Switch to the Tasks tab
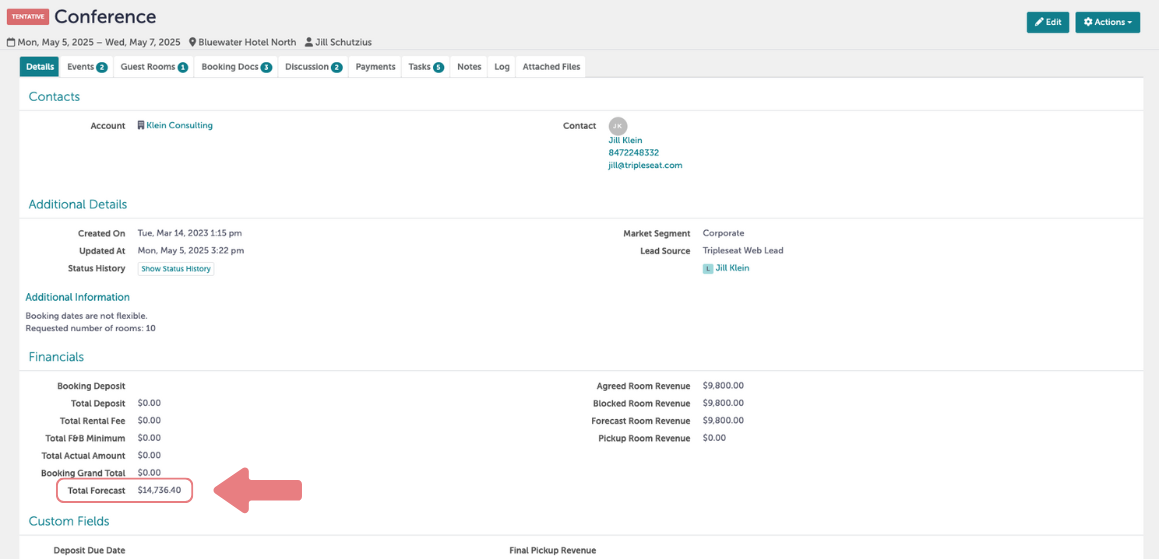 click(426, 67)
